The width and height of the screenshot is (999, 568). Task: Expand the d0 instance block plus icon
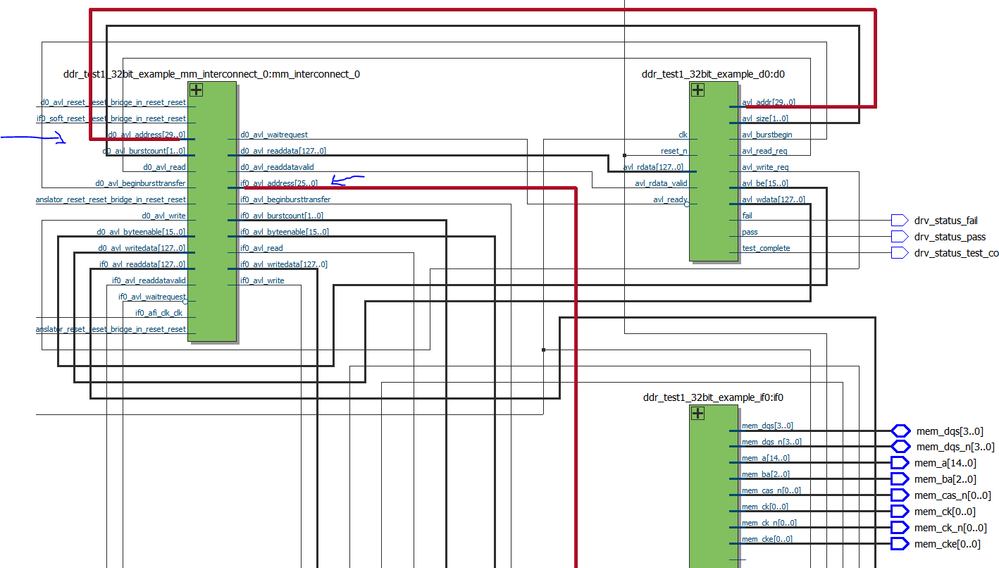(698, 90)
